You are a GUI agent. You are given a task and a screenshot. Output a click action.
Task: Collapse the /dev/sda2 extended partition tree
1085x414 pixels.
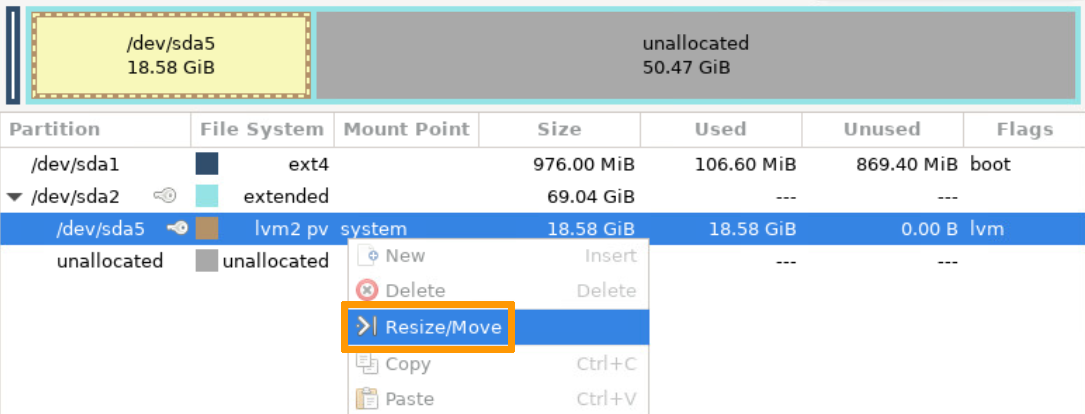coord(13,197)
